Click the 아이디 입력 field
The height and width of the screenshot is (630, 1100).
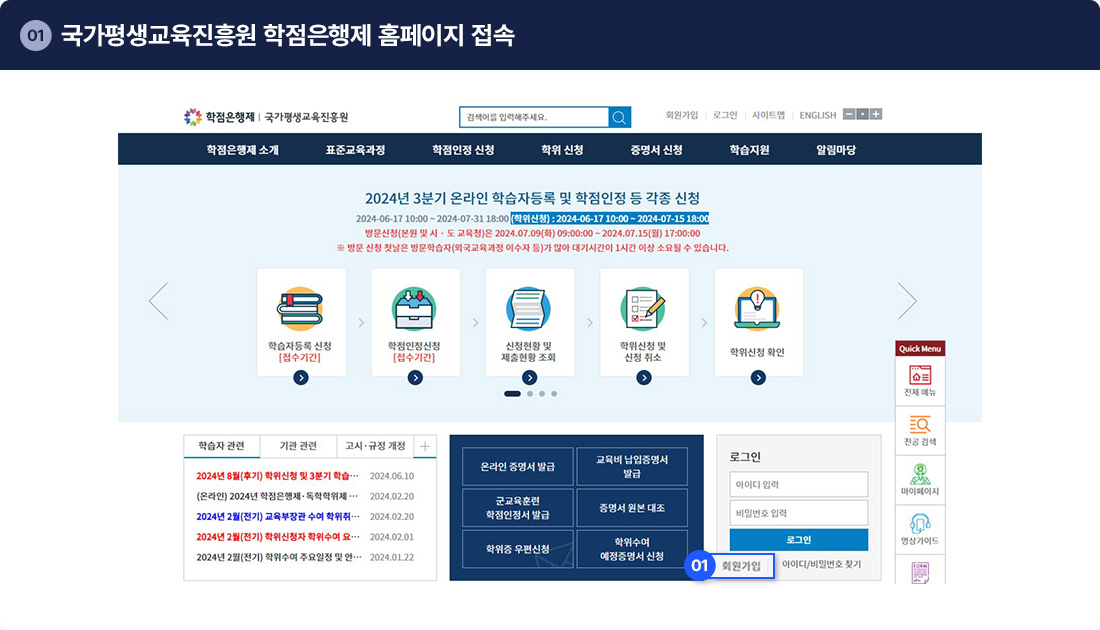click(798, 485)
